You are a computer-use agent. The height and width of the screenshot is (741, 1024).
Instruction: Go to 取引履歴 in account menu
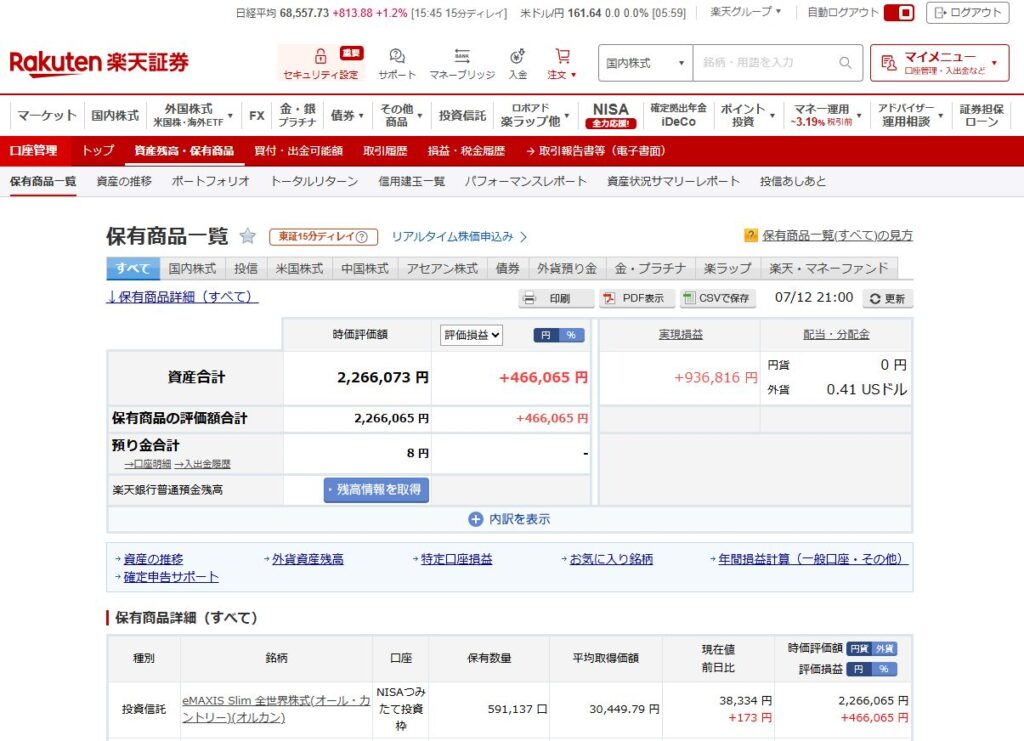pyautogui.click(x=385, y=151)
